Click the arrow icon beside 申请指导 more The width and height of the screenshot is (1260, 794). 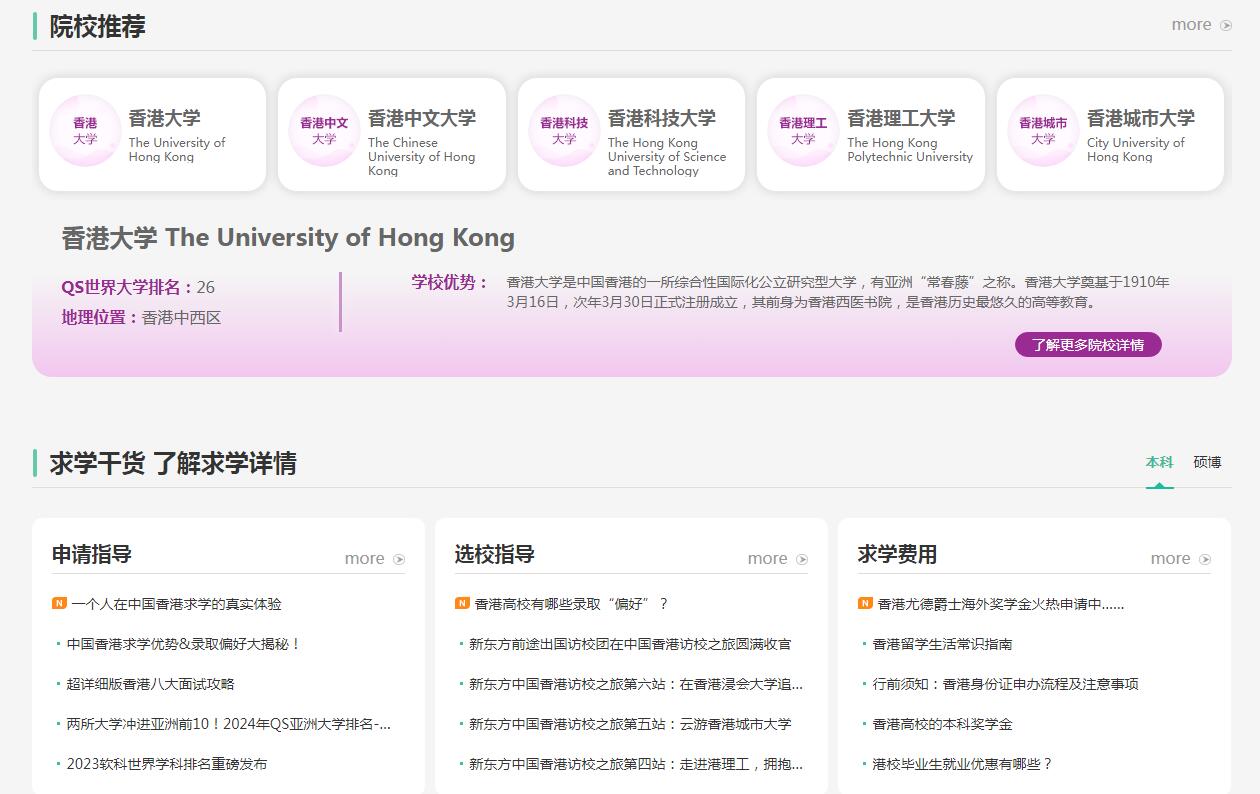click(399, 559)
